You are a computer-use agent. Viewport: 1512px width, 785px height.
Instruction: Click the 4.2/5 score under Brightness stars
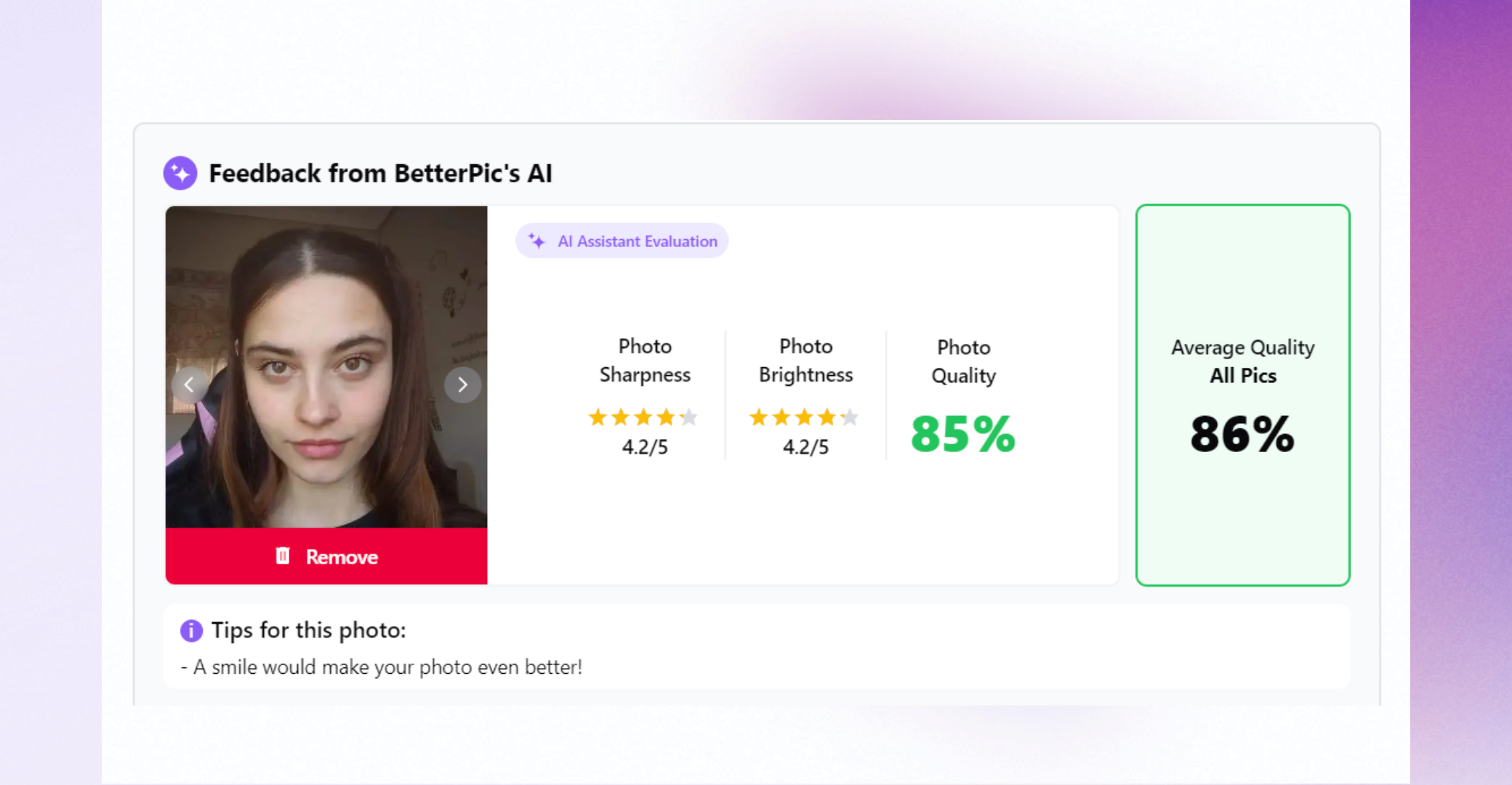coord(805,447)
